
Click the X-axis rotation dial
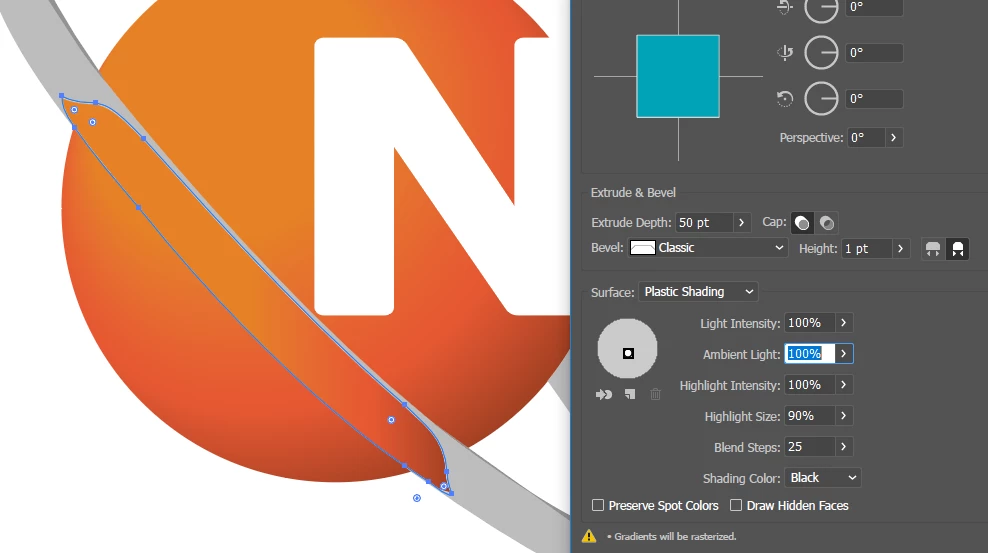coord(821,8)
